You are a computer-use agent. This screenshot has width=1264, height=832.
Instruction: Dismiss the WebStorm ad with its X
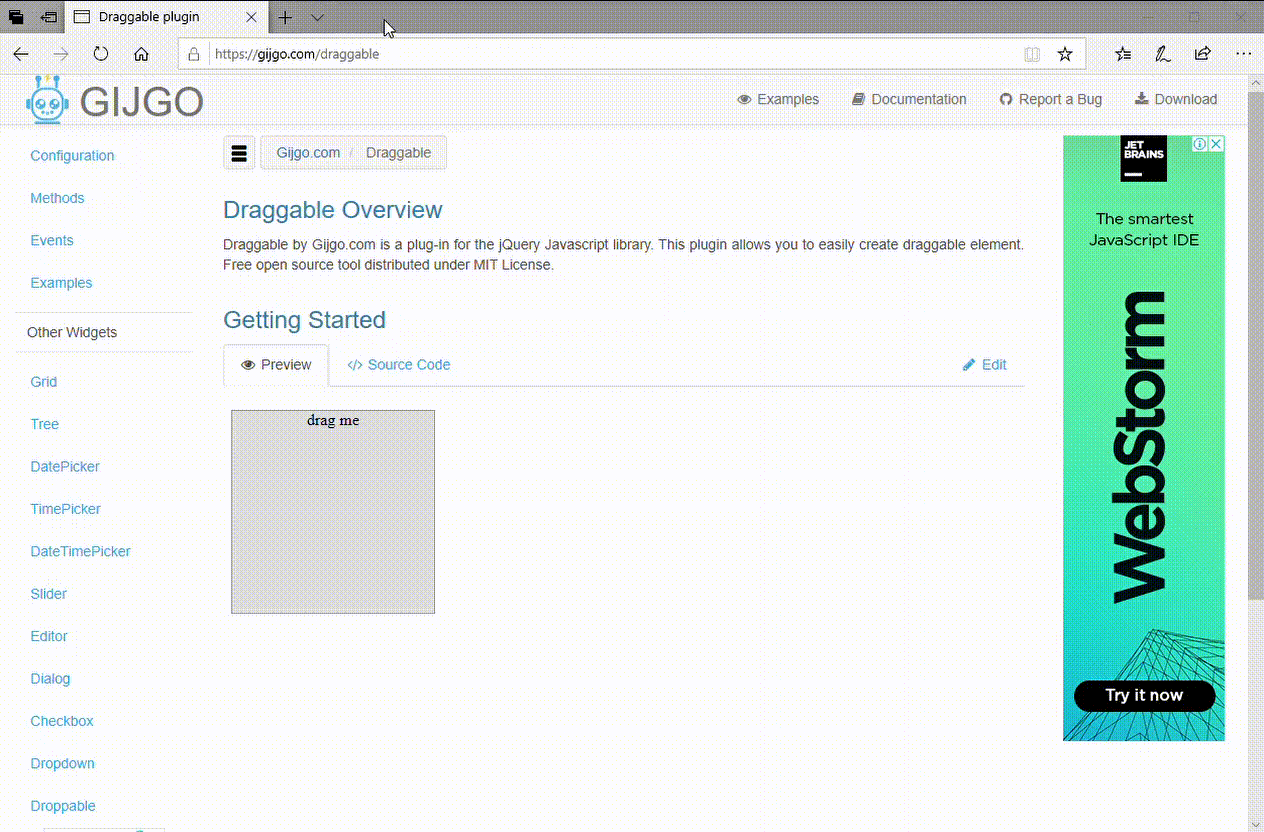[x=1216, y=144]
